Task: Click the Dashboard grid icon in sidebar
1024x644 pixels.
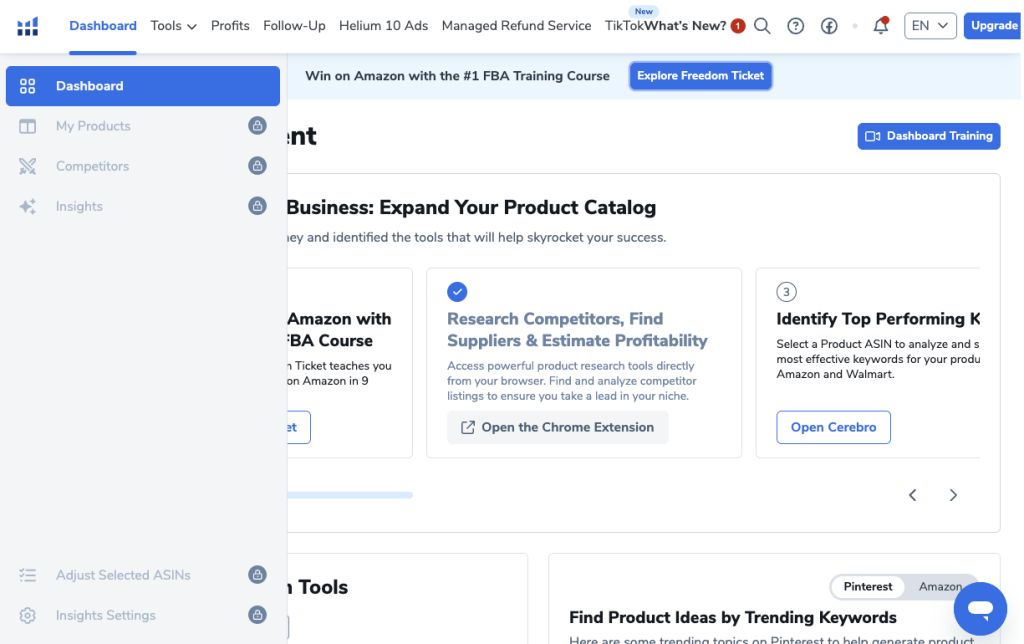Action: [x=27, y=86]
